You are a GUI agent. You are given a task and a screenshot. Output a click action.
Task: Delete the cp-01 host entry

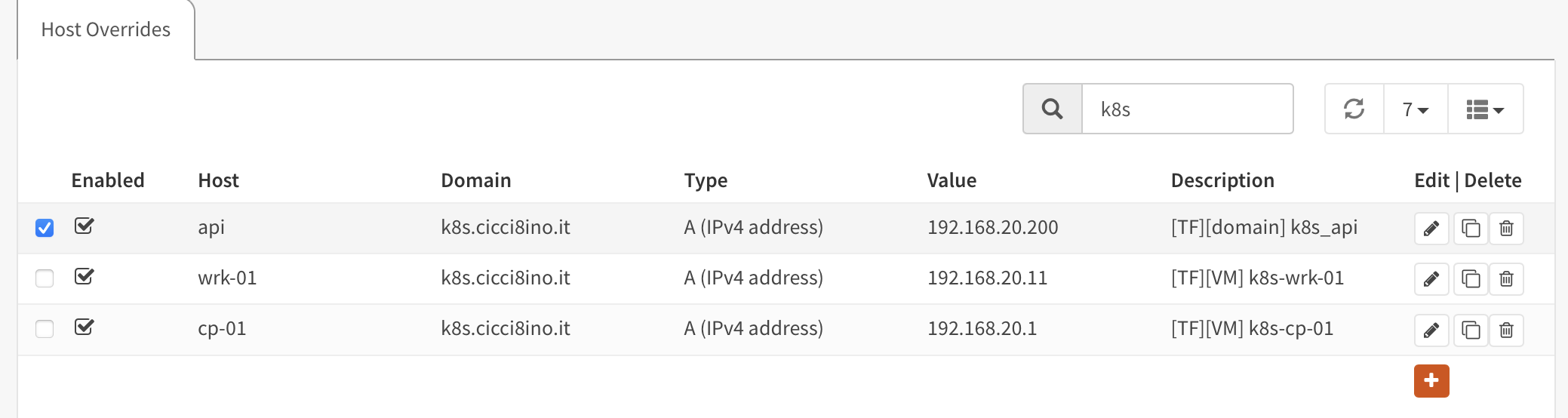coord(1506,330)
